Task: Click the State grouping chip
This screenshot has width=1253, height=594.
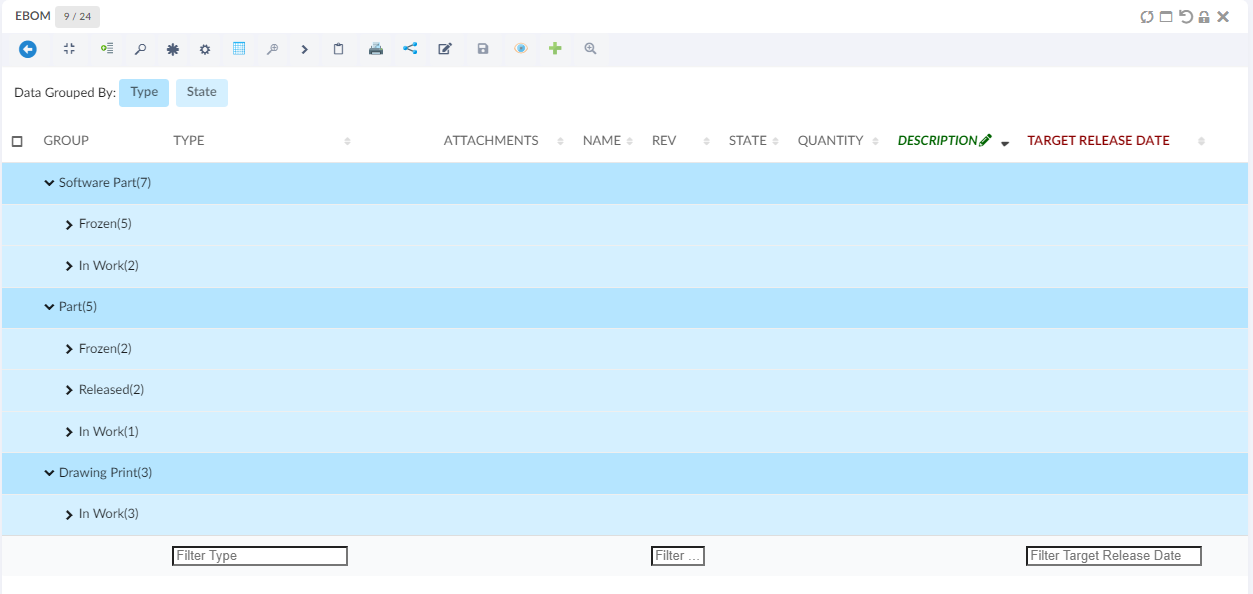Action: tap(201, 92)
